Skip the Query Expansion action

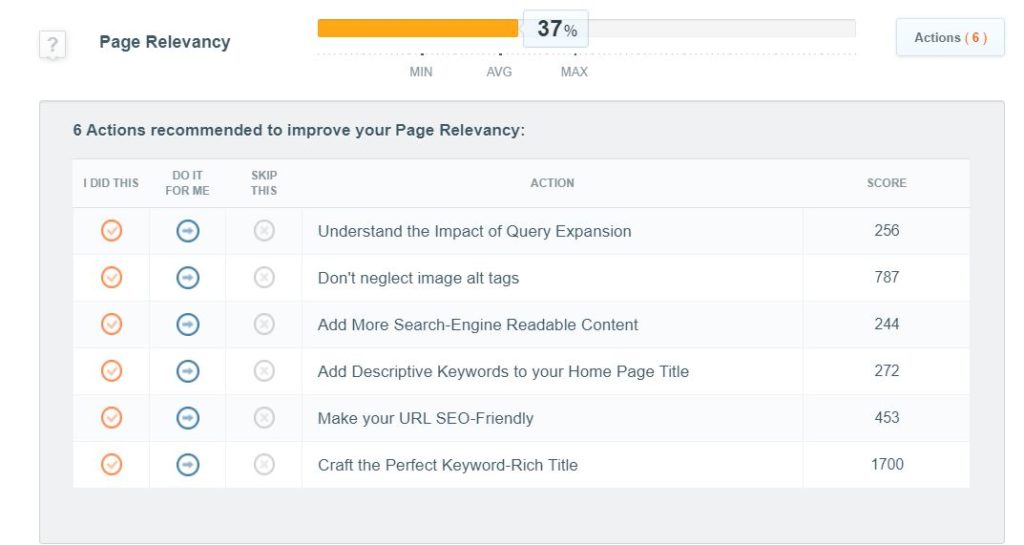pyautogui.click(x=264, y=230)
